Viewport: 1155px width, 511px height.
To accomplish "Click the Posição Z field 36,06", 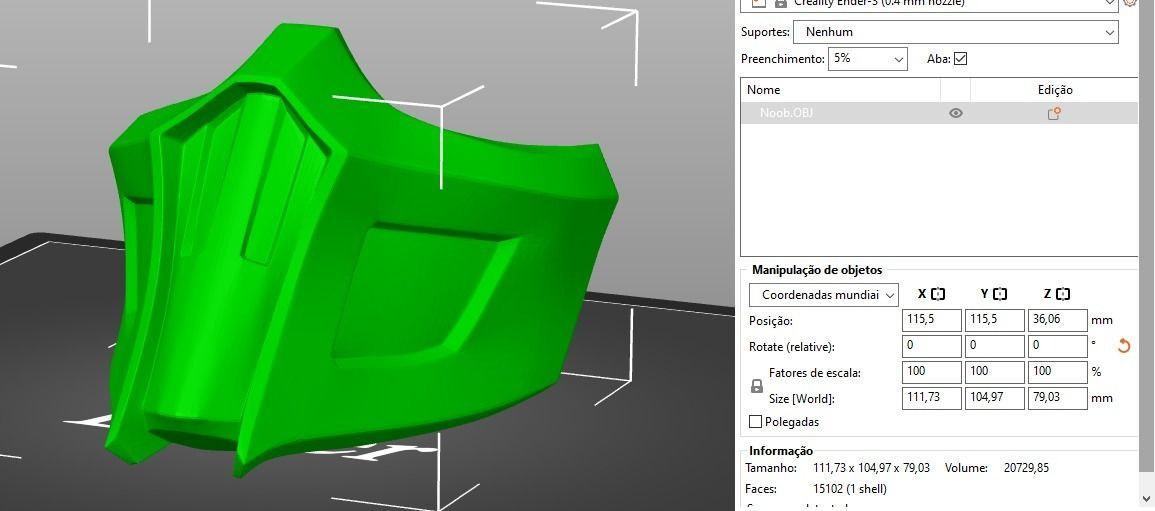I will point(1058,320).
